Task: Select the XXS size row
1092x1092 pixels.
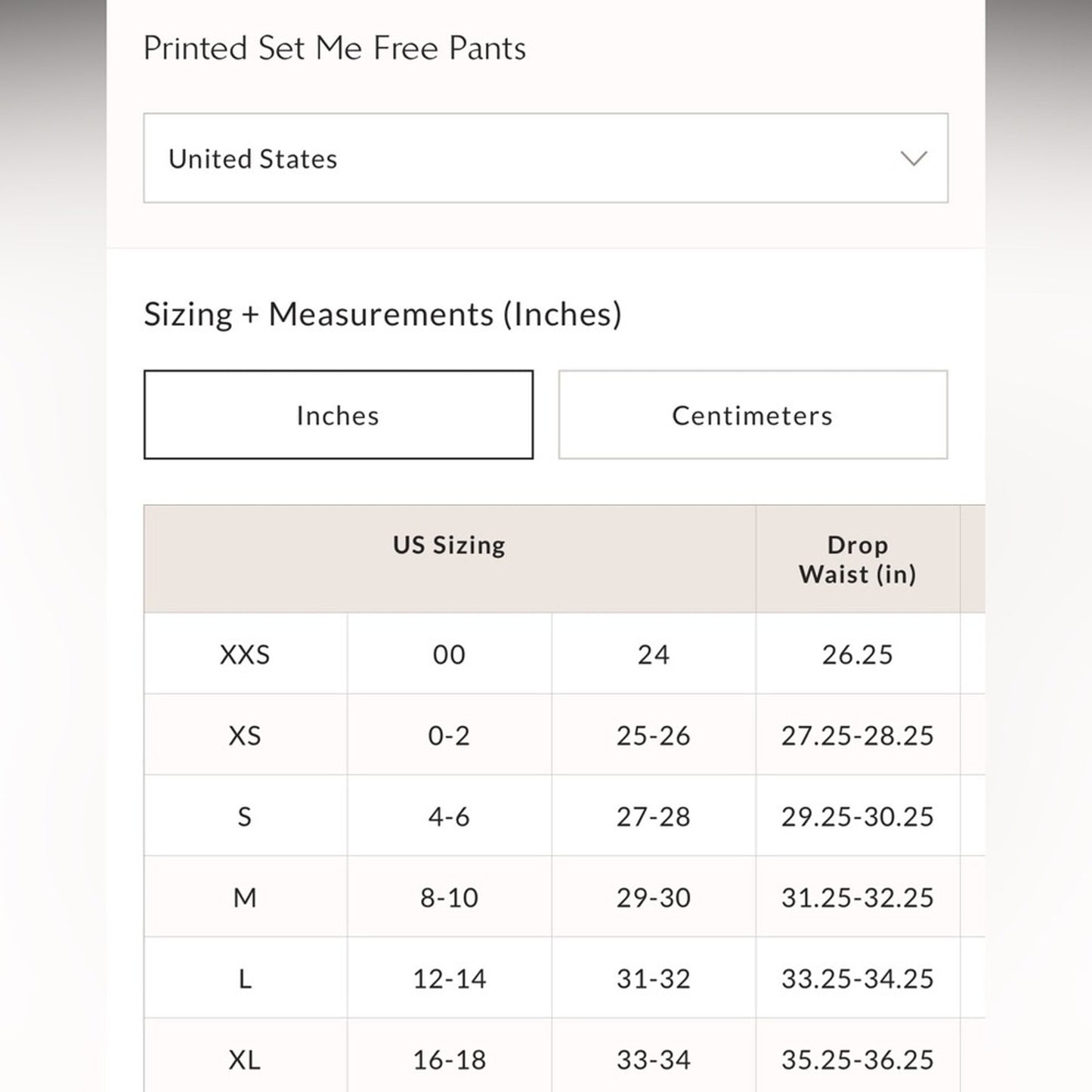Action: (244, 654)
